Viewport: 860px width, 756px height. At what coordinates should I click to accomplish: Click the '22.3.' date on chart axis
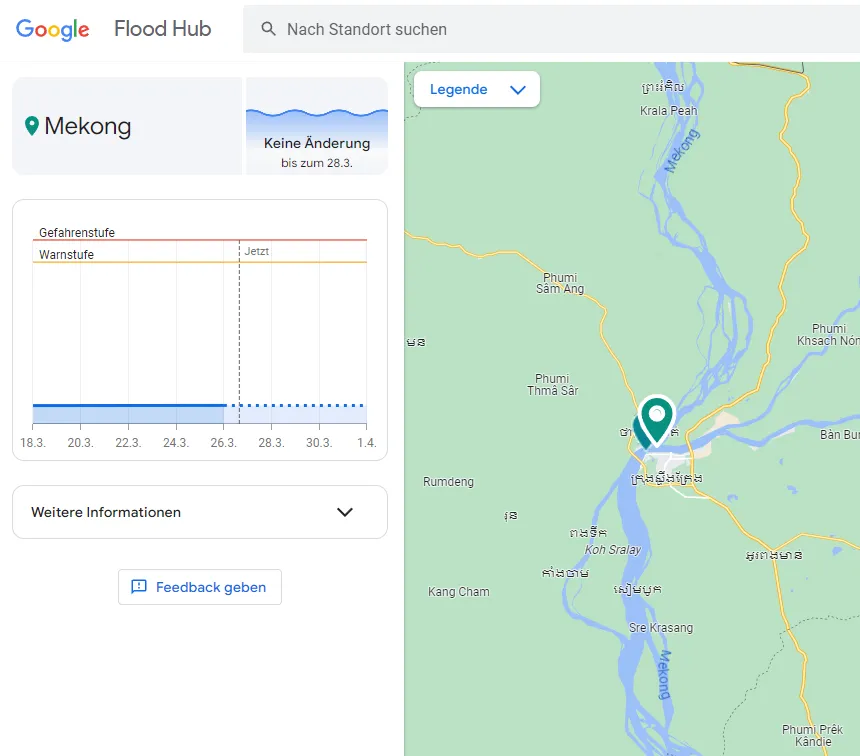tap(128, 443)
